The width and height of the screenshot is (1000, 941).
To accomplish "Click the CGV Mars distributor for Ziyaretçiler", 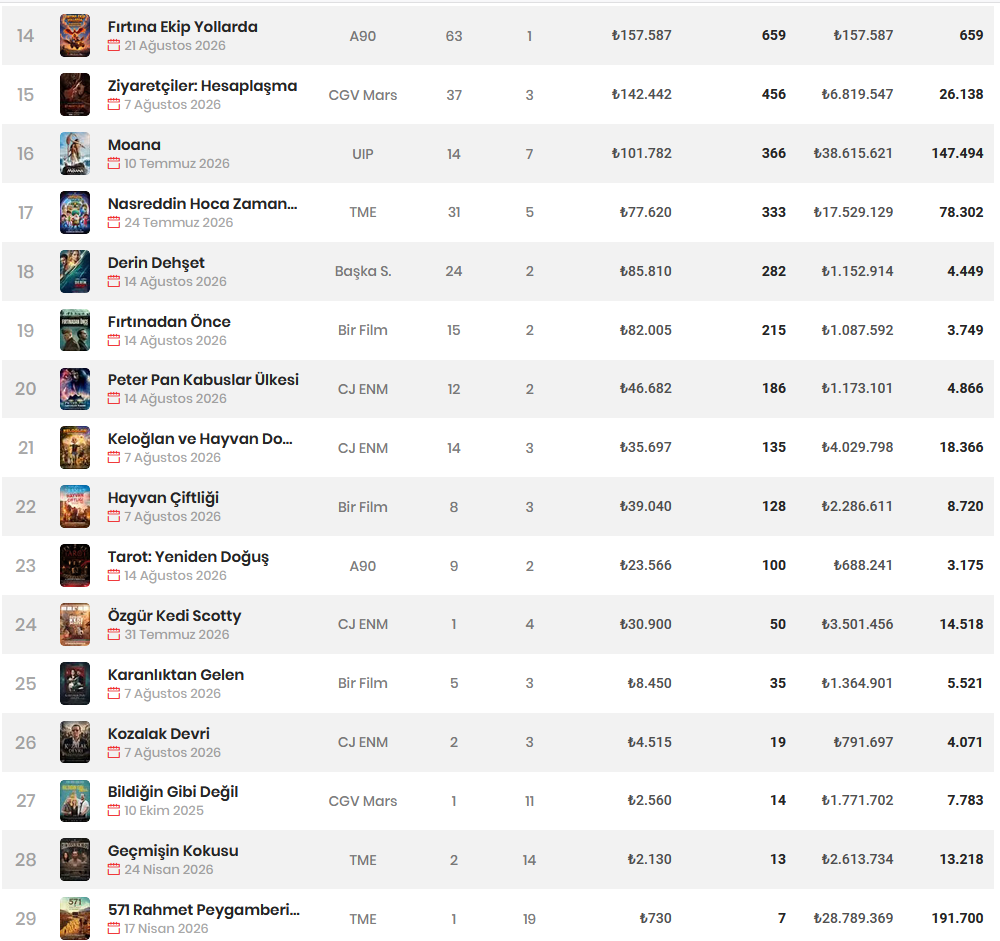I will (363, 95).
